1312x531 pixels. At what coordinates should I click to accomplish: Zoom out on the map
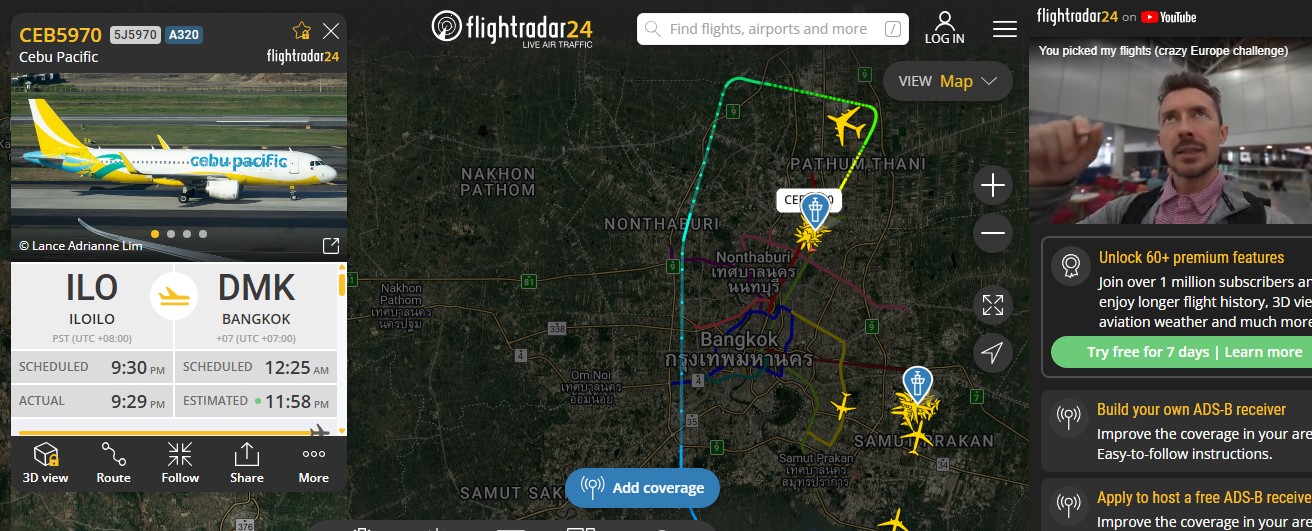(992, 234)
